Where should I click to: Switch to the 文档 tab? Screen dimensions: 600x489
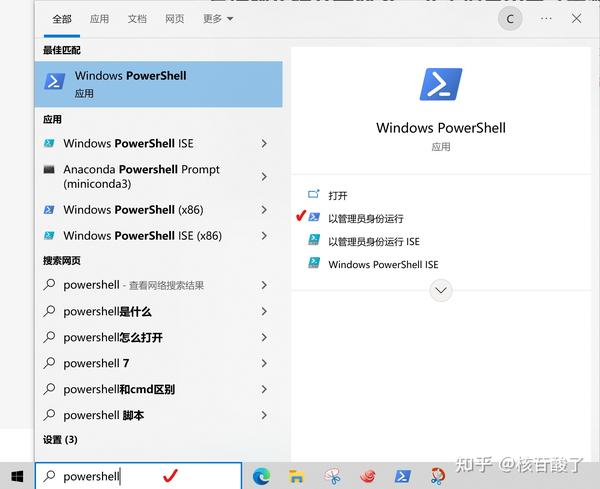click(137, 19)
